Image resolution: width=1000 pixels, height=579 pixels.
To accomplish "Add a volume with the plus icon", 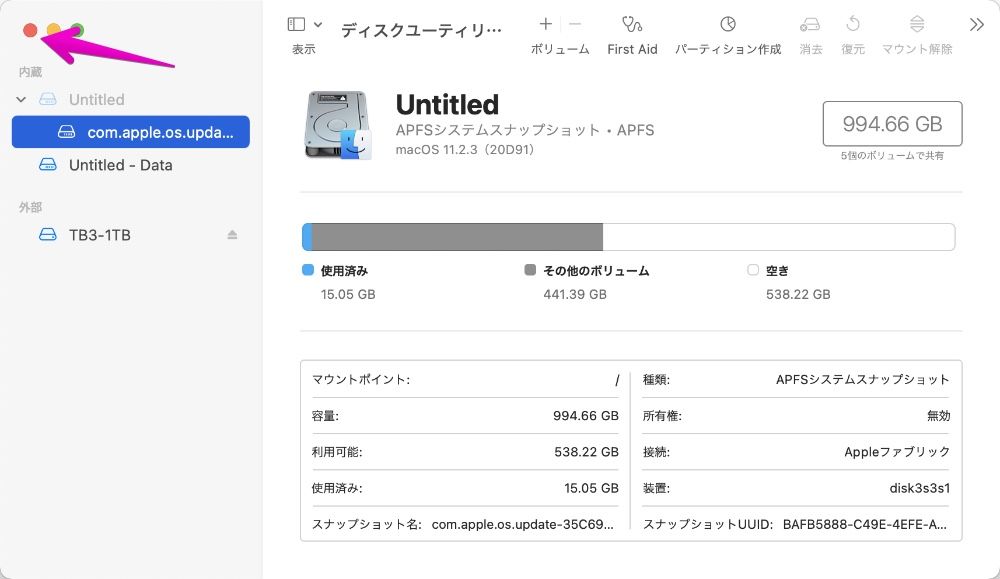I will [545, 24].
